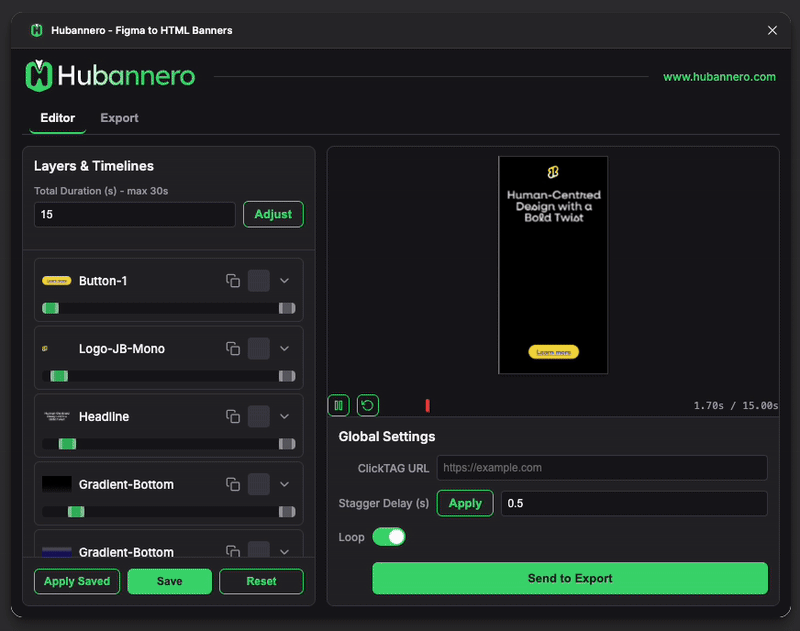Click Button-1 timeline green start handle
The width and height of the screenshot is (800, 631).
pos(51,308)
